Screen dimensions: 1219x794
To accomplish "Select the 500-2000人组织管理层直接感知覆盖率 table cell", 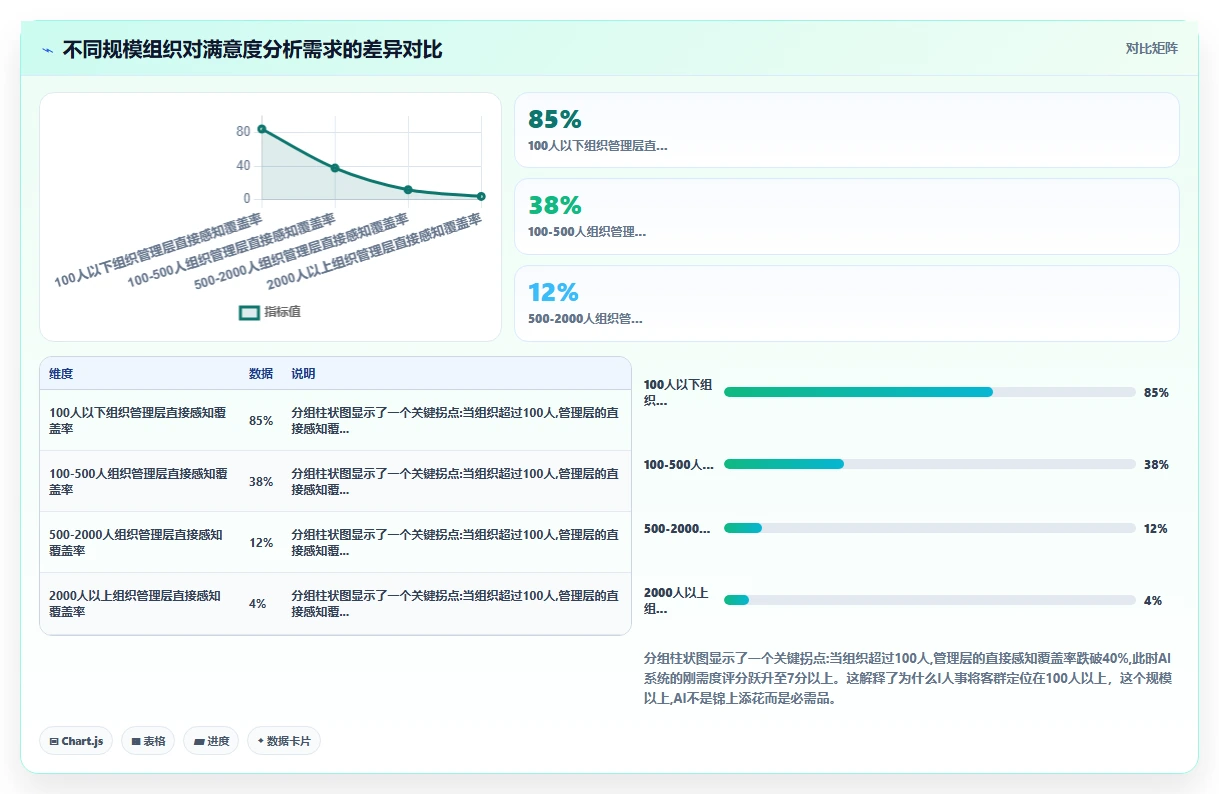I will pyautogui.click(x=139, y=543).
